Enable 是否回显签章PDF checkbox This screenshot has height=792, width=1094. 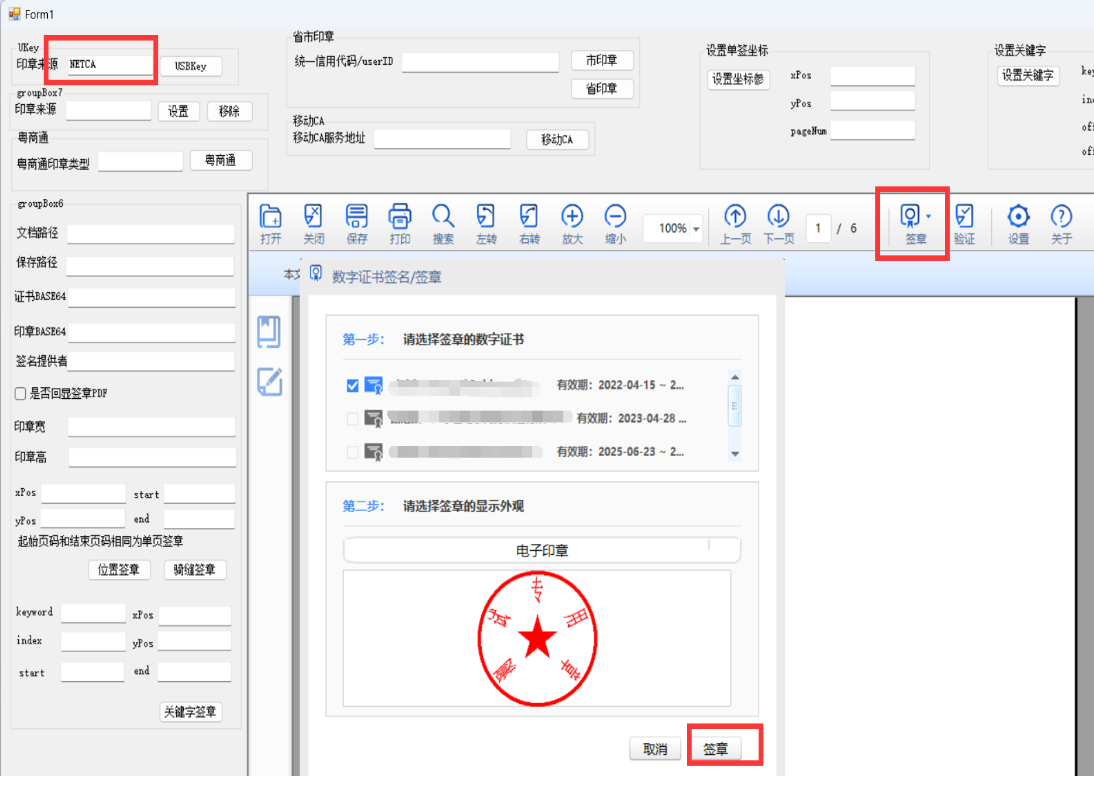tap(21, 394)
